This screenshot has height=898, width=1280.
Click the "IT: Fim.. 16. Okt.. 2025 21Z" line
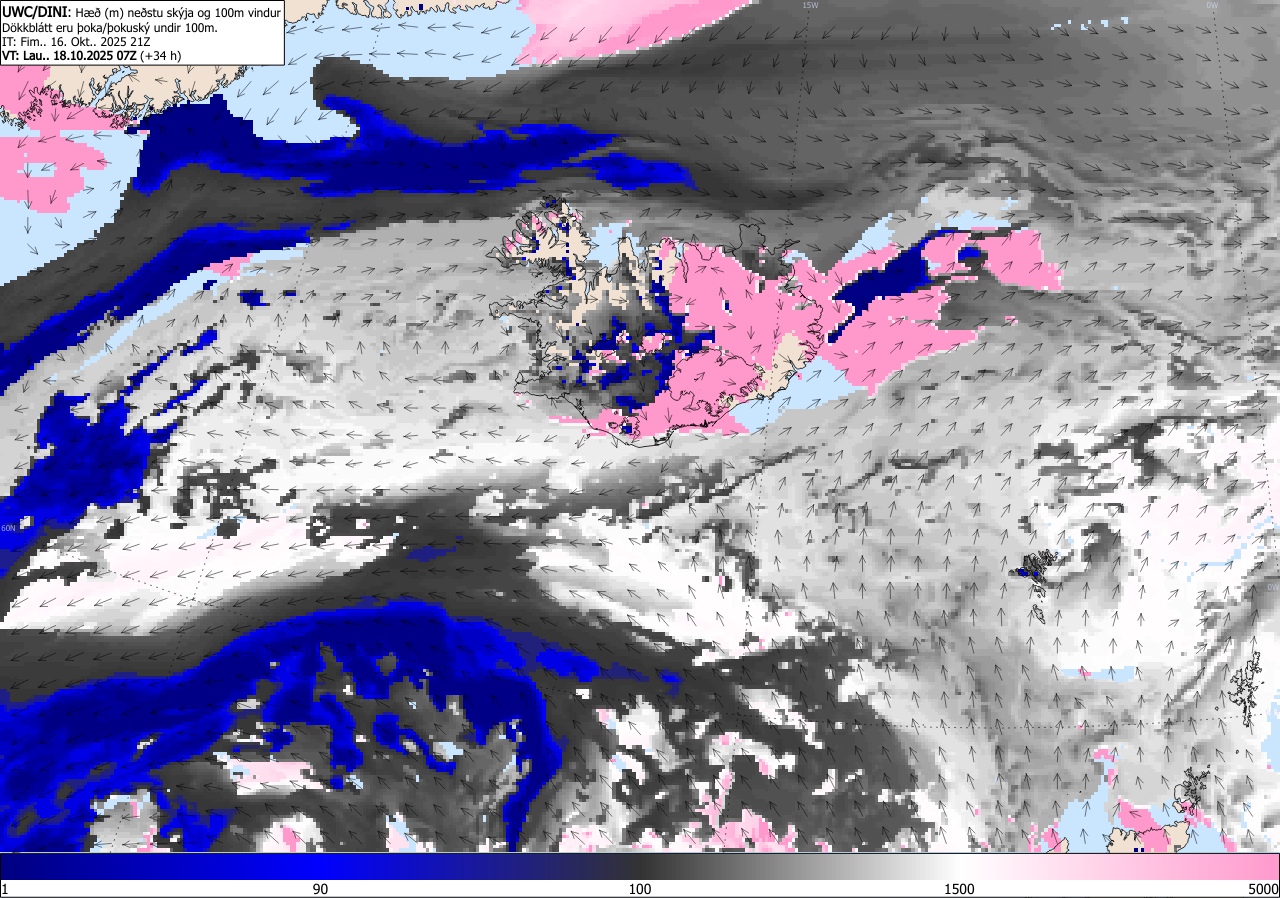76,41
